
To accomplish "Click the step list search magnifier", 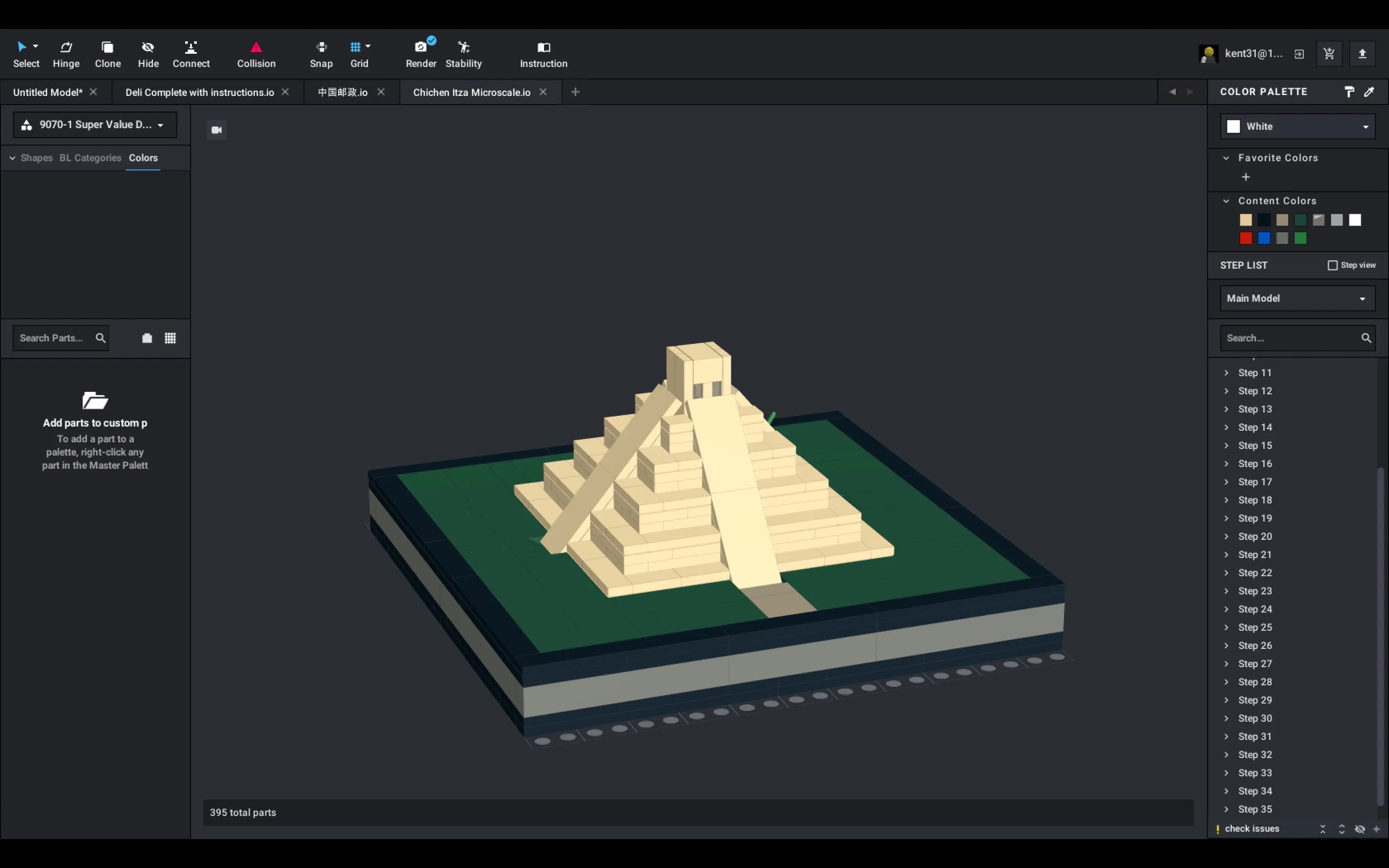I will coord(1366,338).
